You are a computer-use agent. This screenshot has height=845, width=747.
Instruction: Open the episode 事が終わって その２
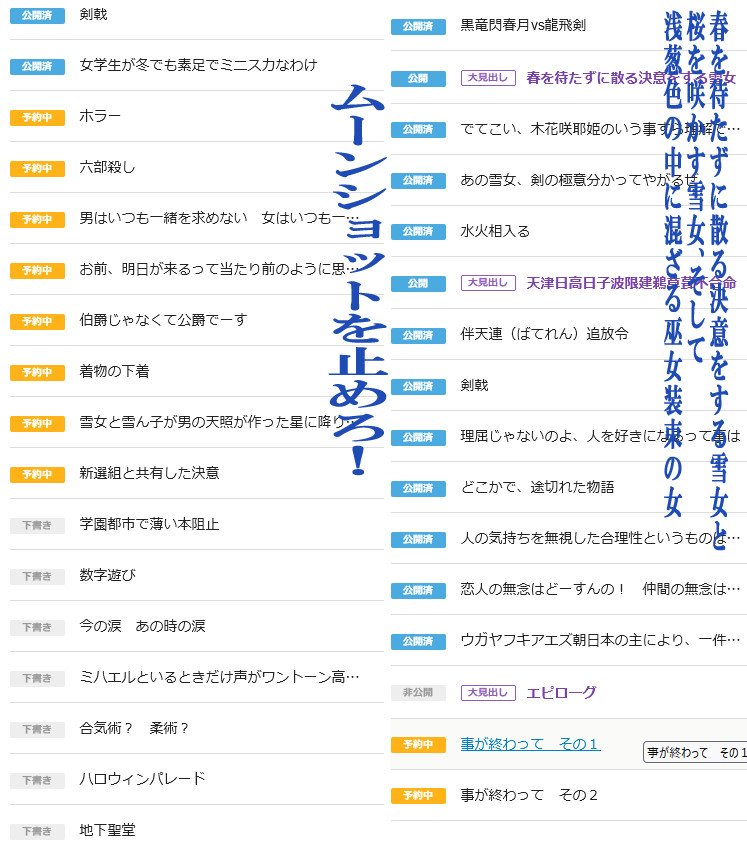point(529,795)
